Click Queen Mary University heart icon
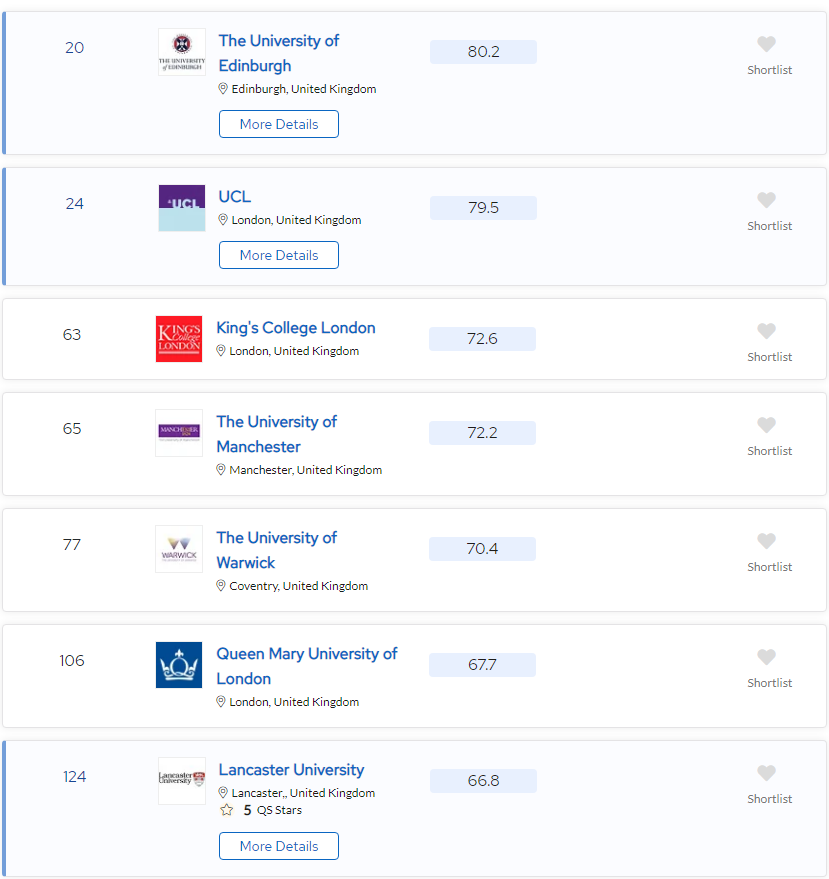The width and height of the screenshot is (829, 879). (x=766, y=658)
